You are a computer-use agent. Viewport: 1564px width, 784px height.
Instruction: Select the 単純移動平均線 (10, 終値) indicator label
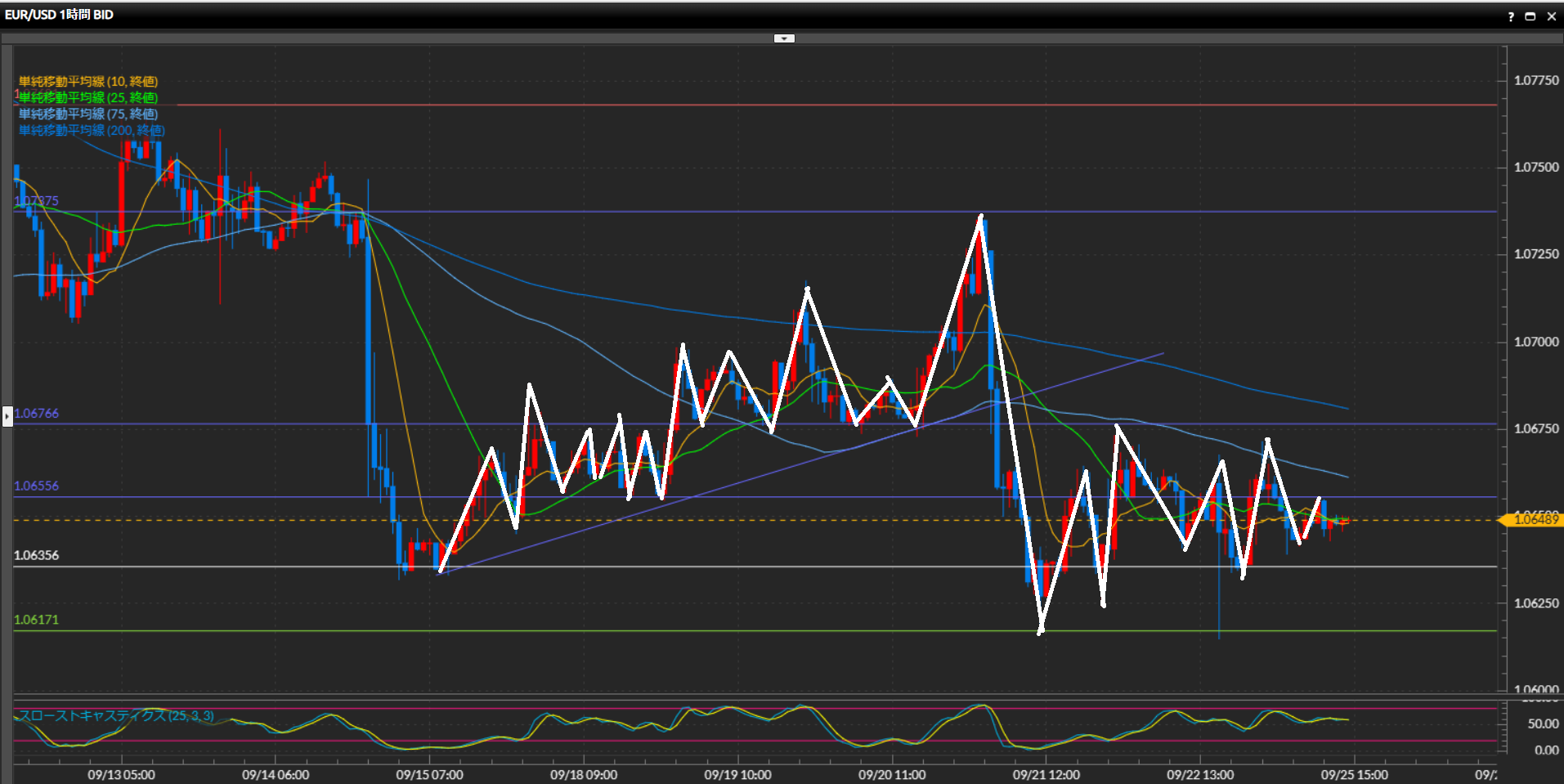tap(88, 81)
